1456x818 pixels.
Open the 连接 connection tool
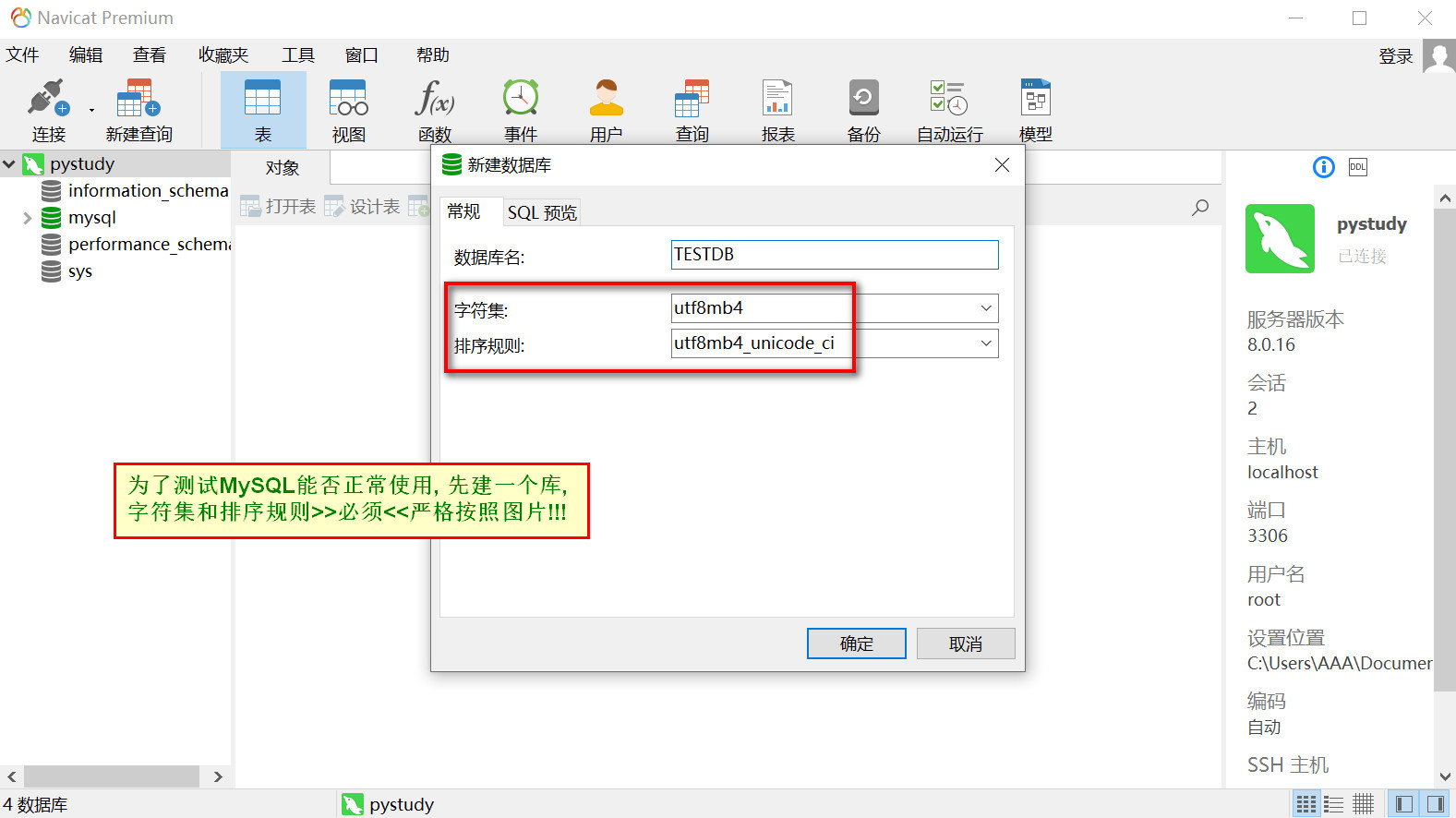(48, 110)
